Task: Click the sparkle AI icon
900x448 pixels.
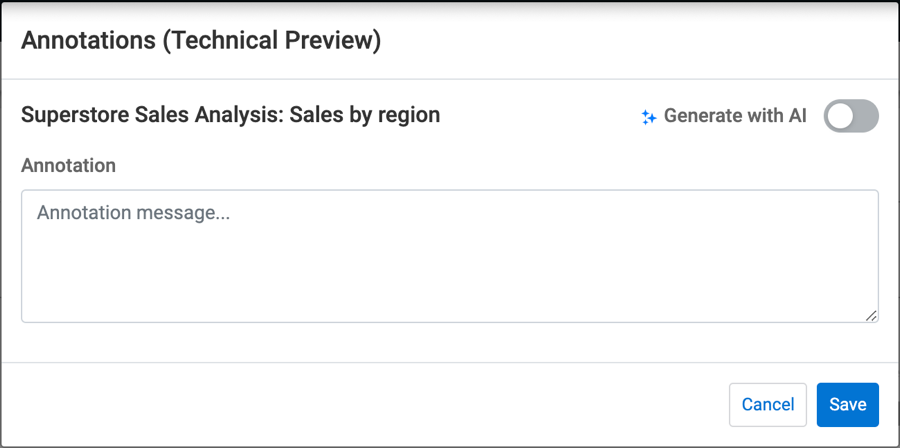Action: click(649, 117)
